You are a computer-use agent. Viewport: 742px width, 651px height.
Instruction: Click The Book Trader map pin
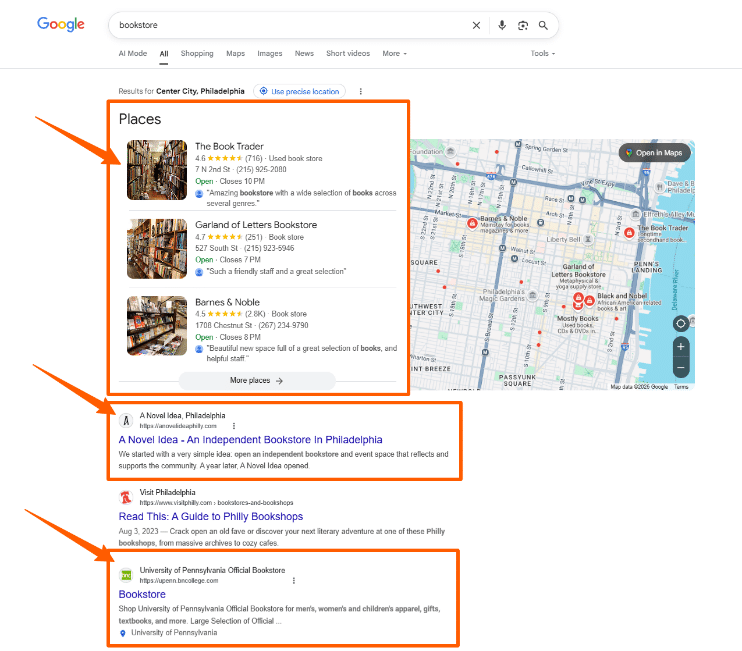[x=629, y=232]
